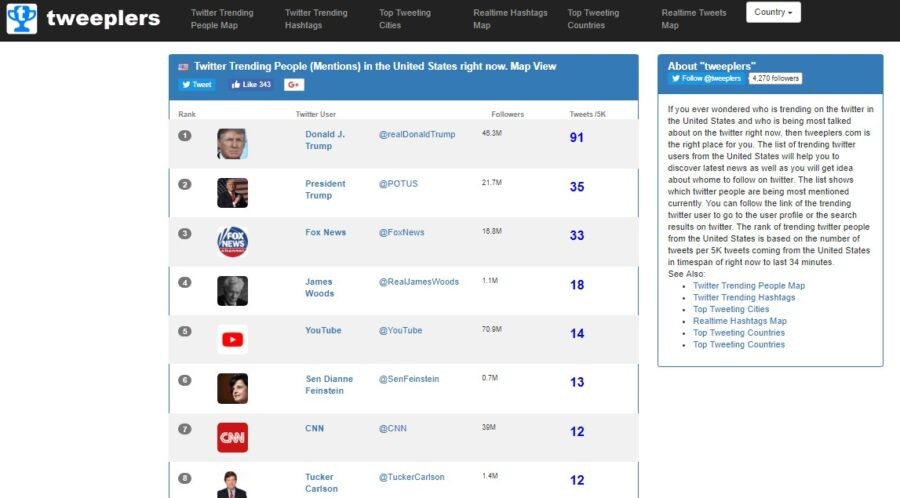The width and height of the screenshot is (900, 498).
Task: Open the @FoxNews handle link
Action: pyautogui.click(x=401, y=232)
